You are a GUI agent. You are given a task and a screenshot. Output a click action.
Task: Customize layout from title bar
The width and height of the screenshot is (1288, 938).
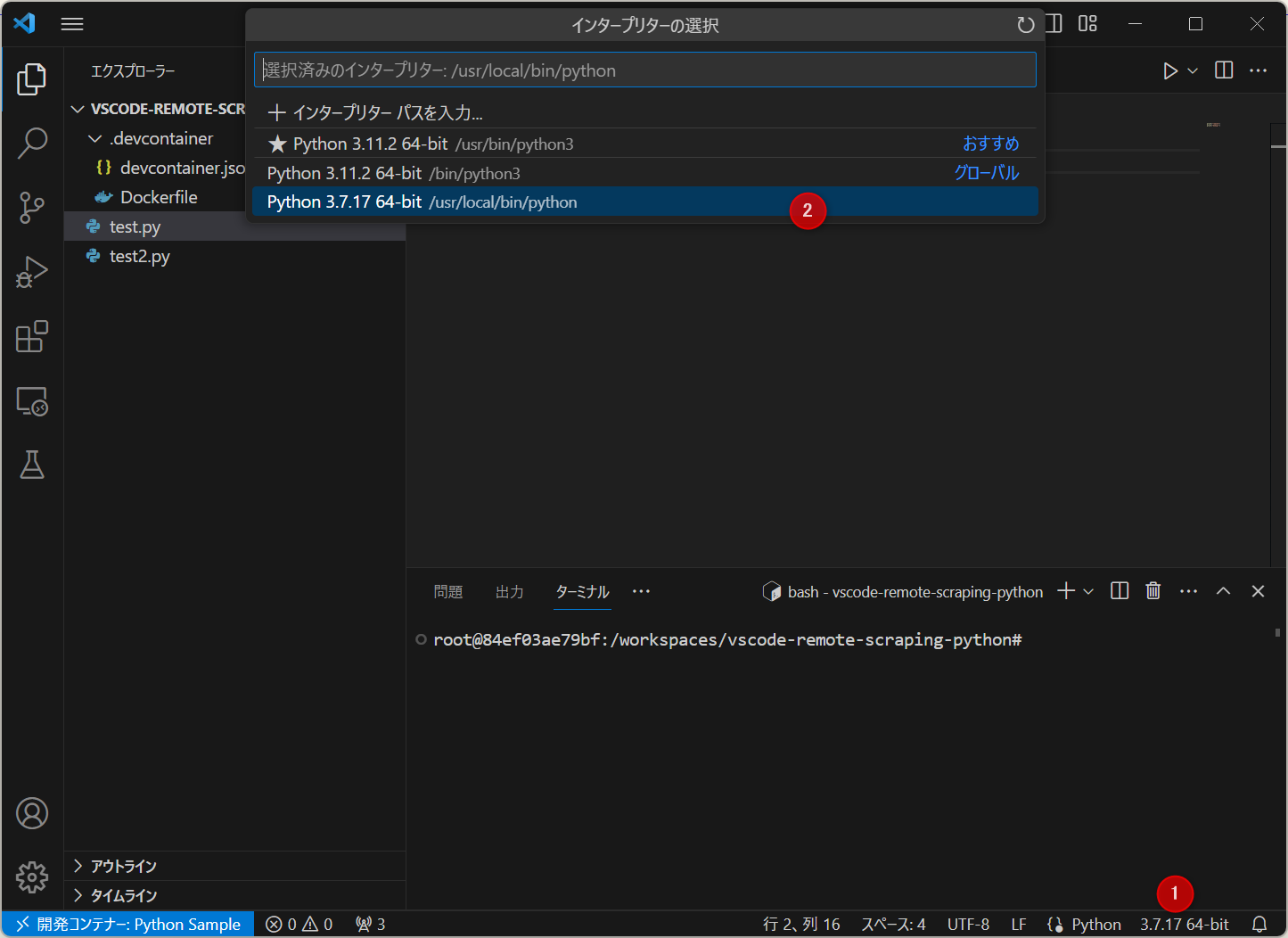pos(1087,24)
